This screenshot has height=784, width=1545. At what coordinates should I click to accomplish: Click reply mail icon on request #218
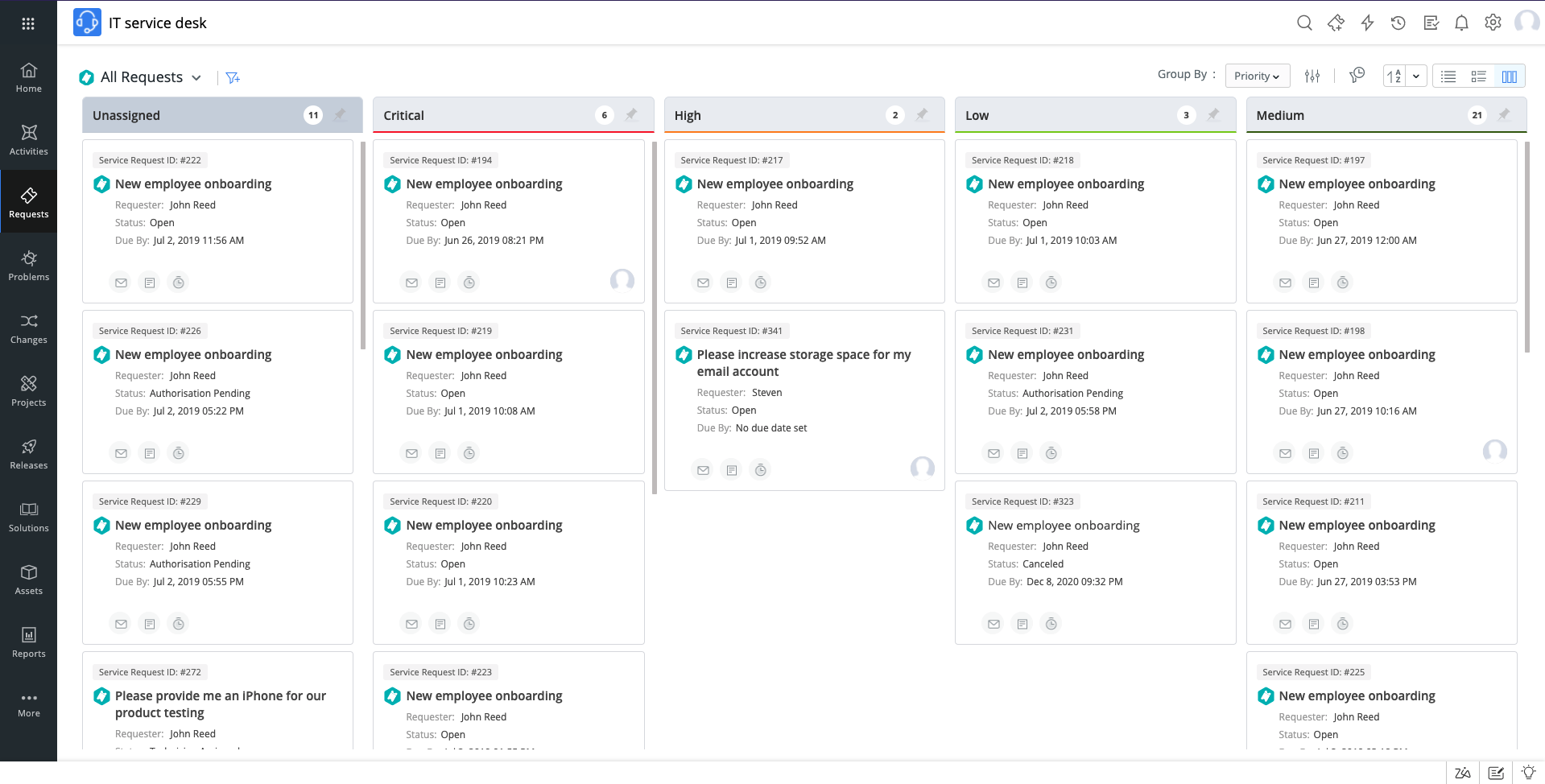[994, 283]
